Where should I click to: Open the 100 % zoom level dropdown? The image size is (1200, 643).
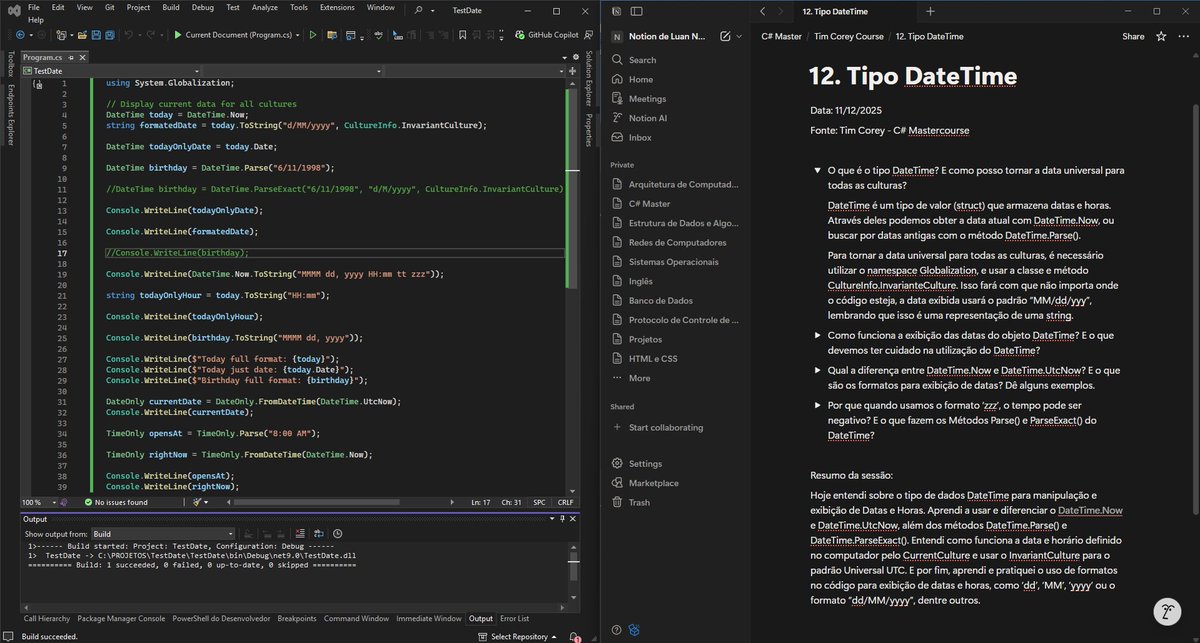[53, 502]
